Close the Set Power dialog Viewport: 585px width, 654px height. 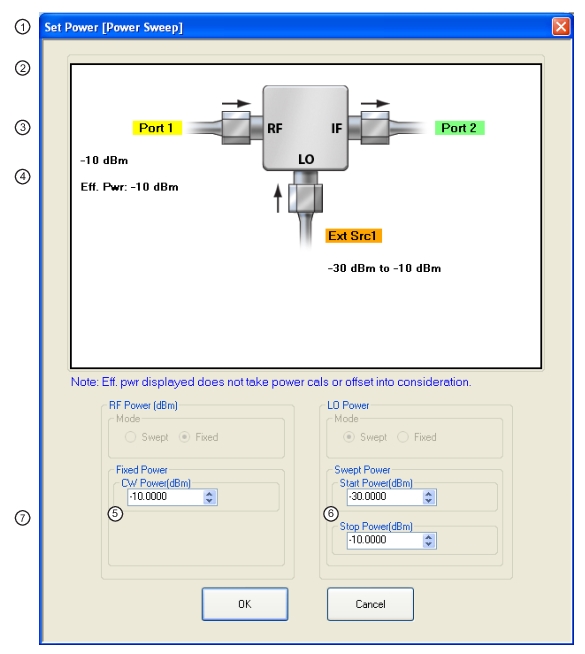tap(561, 27)
